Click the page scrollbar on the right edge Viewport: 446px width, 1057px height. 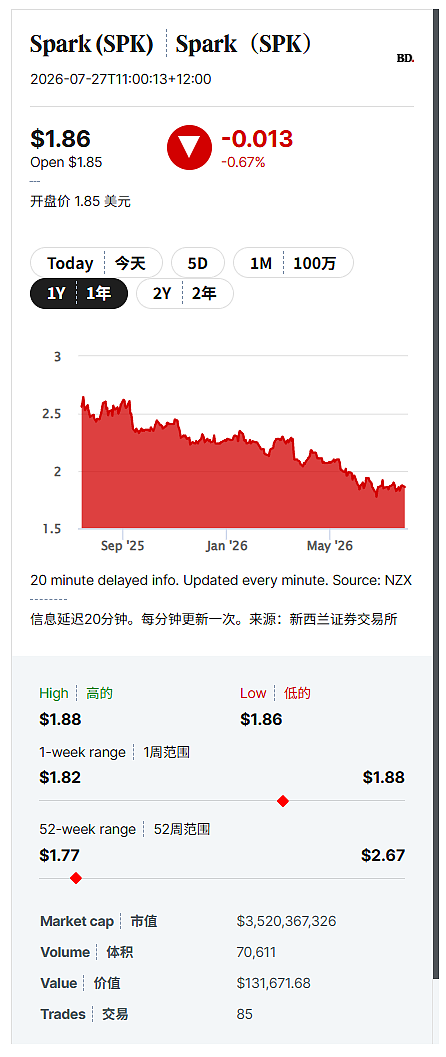436,528
